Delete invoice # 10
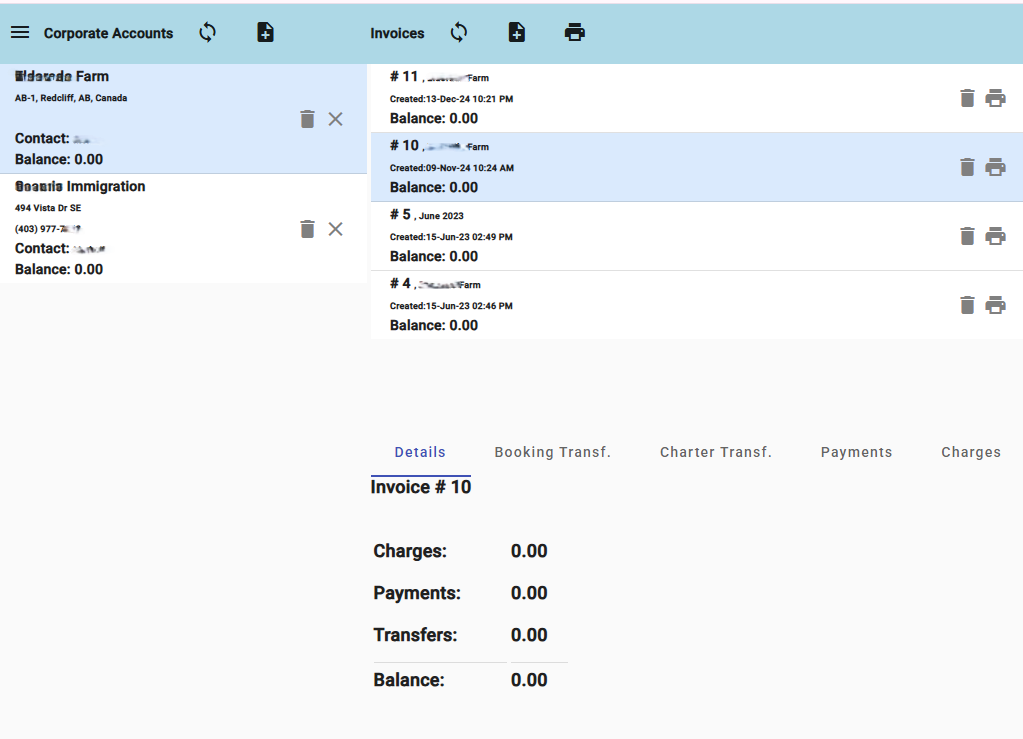1023x739 pixels. click(968, 168)
